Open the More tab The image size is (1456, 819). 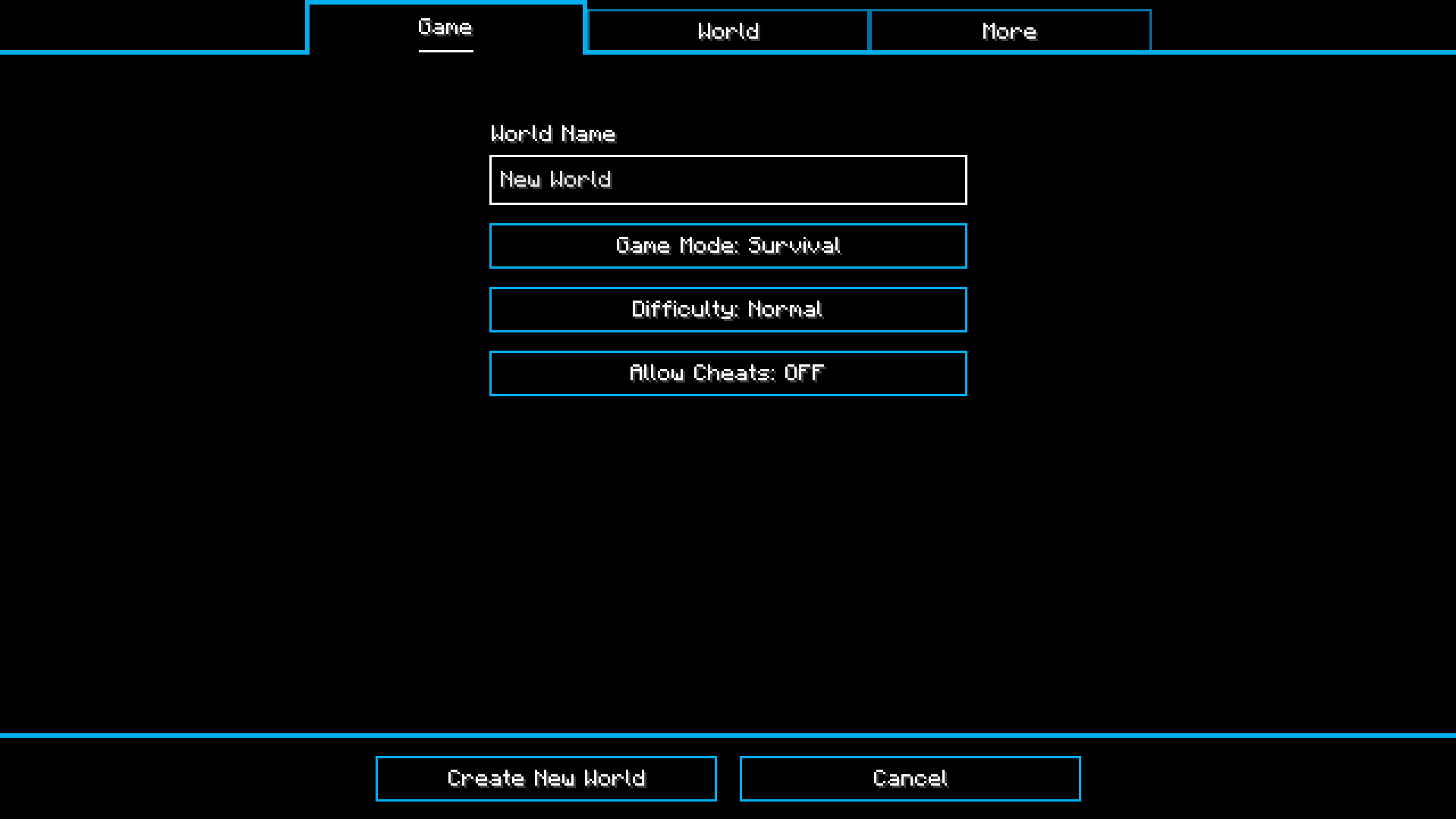(x=1010, y=31)
